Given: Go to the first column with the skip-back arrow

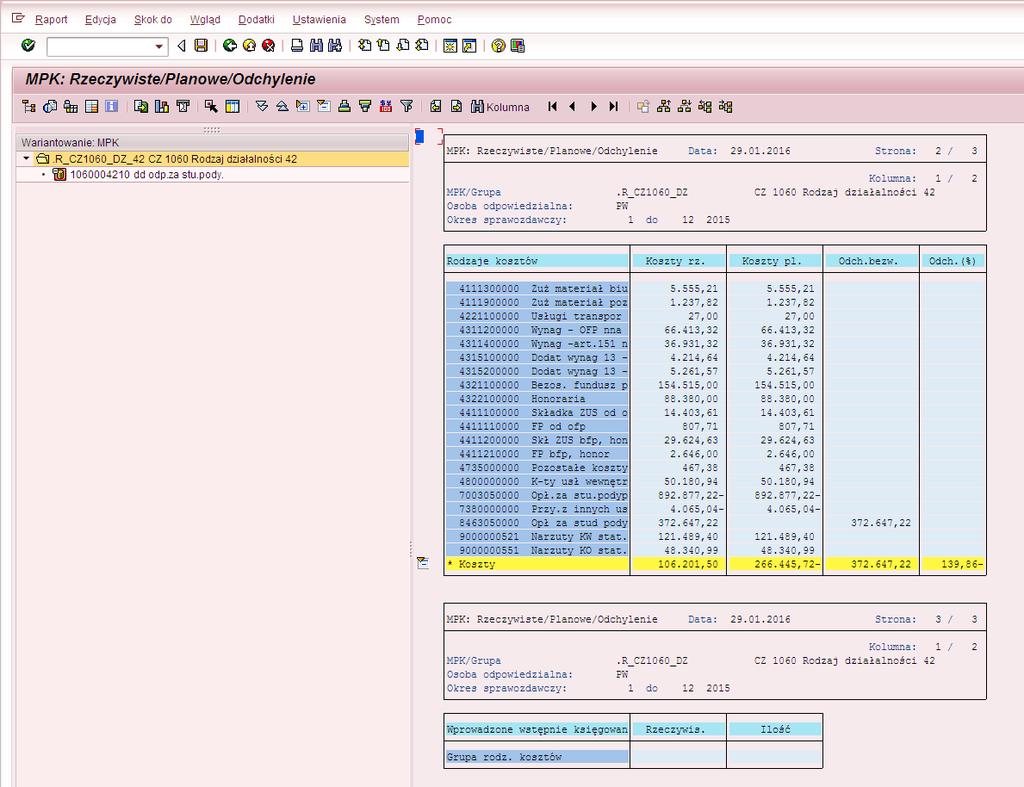Looking at the screenshot, I should [552, 106].
